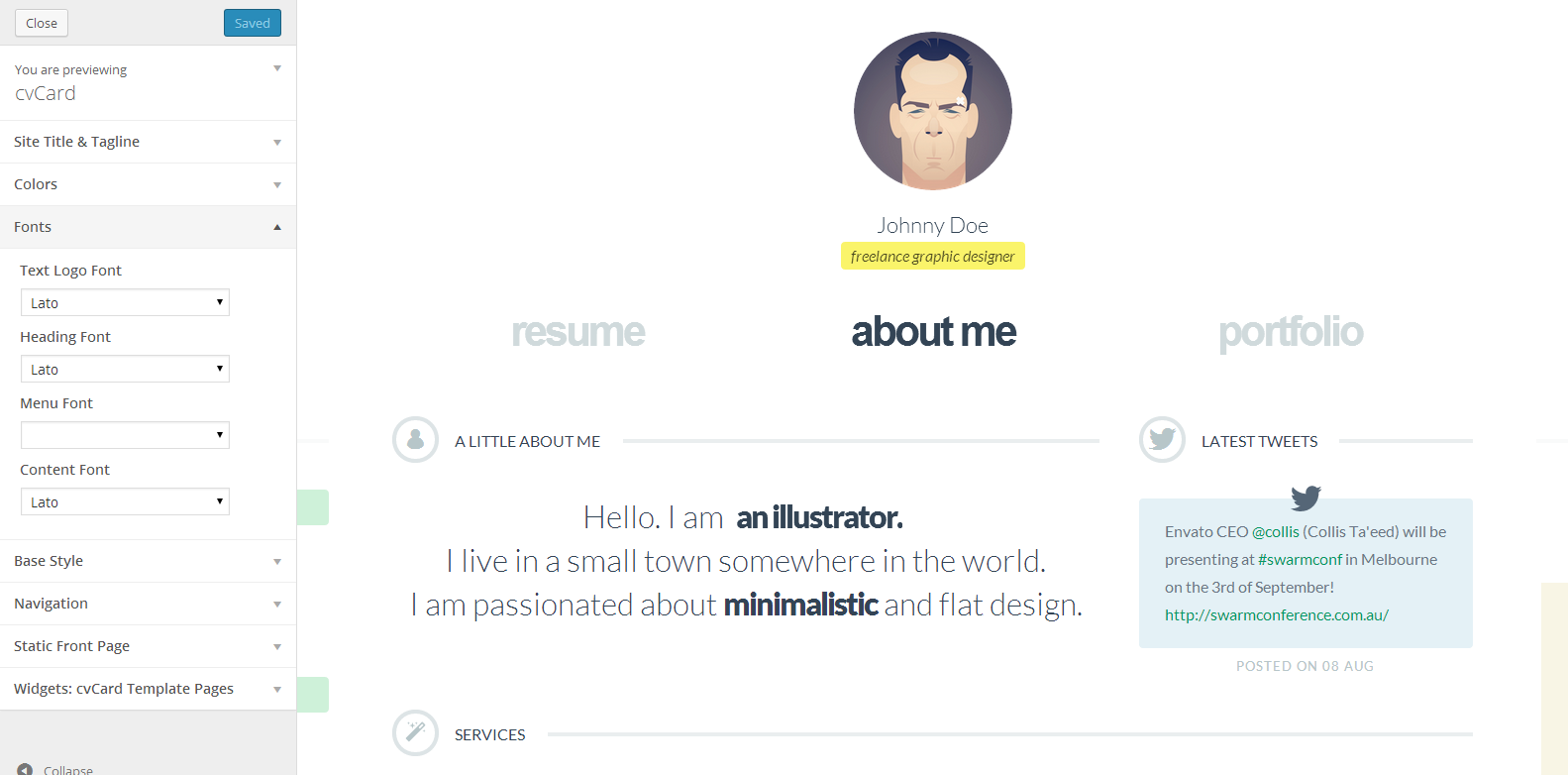1568x775 pixels.
Task: Switch to the portfolio tab
Action: (1291, 332)
